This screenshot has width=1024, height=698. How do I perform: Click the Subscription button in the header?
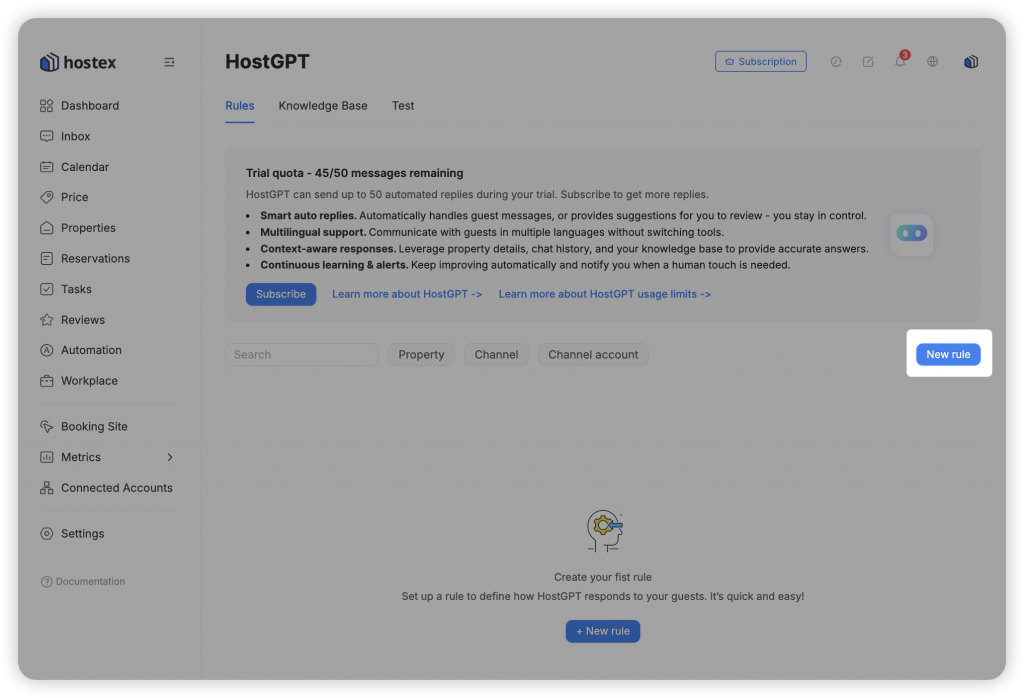761,62
